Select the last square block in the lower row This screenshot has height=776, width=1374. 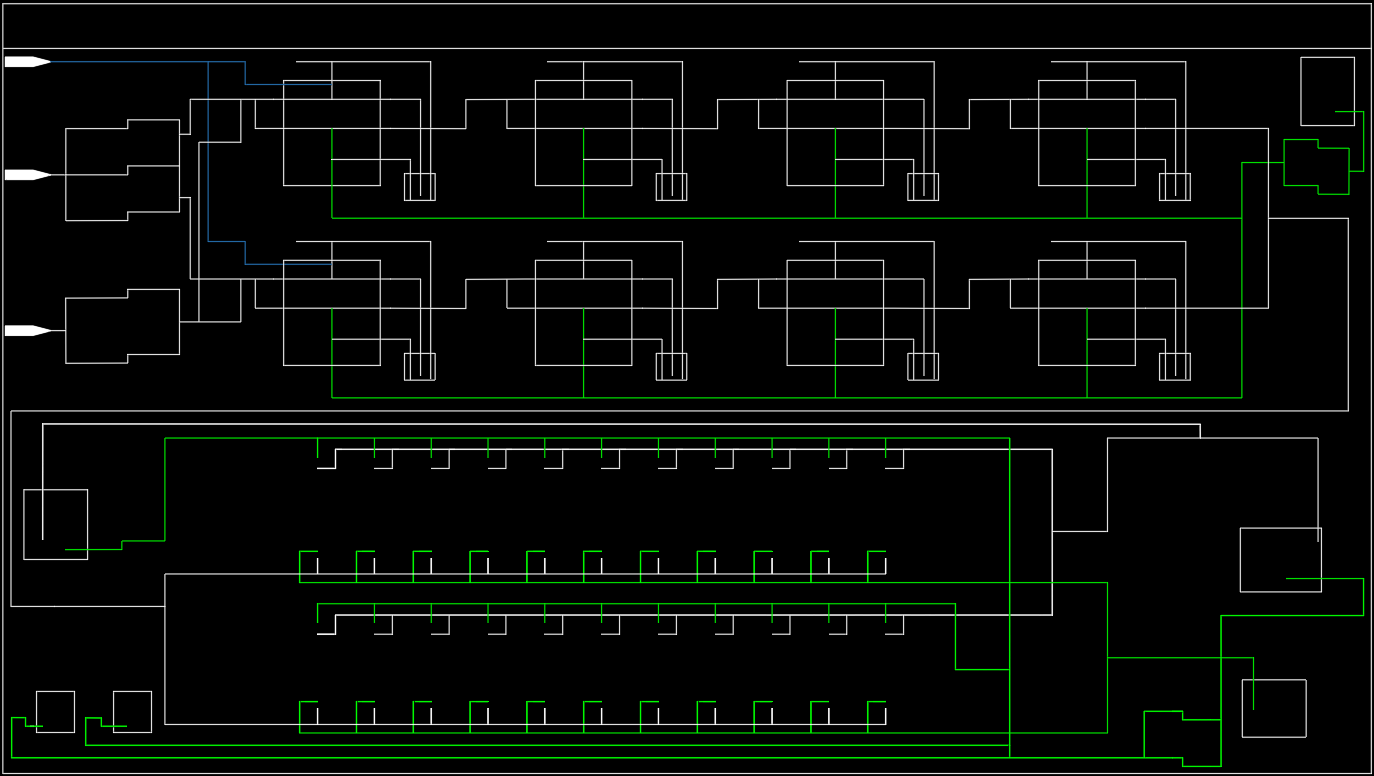point(1087,313)
